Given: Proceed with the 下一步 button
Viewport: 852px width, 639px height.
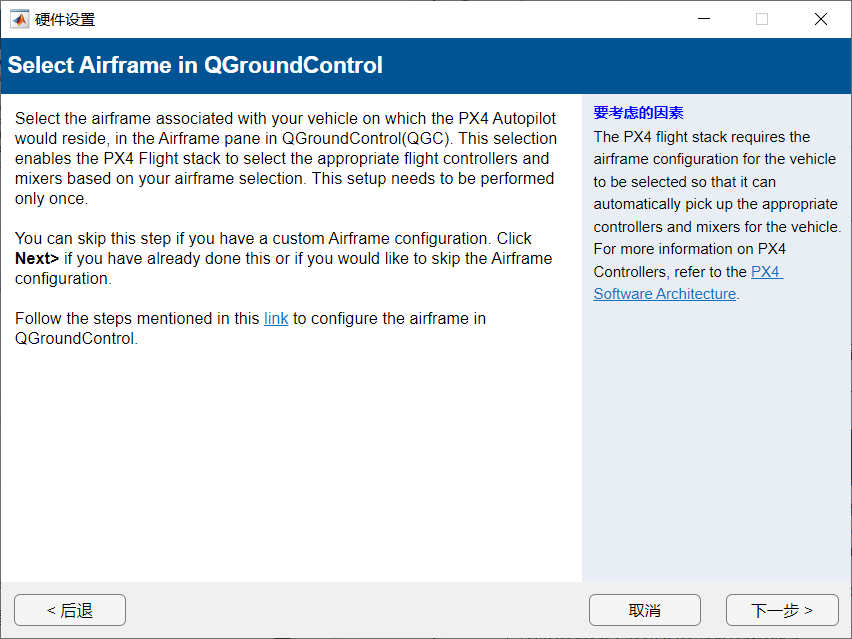Looking at the screenshot, I should point(781,610).
